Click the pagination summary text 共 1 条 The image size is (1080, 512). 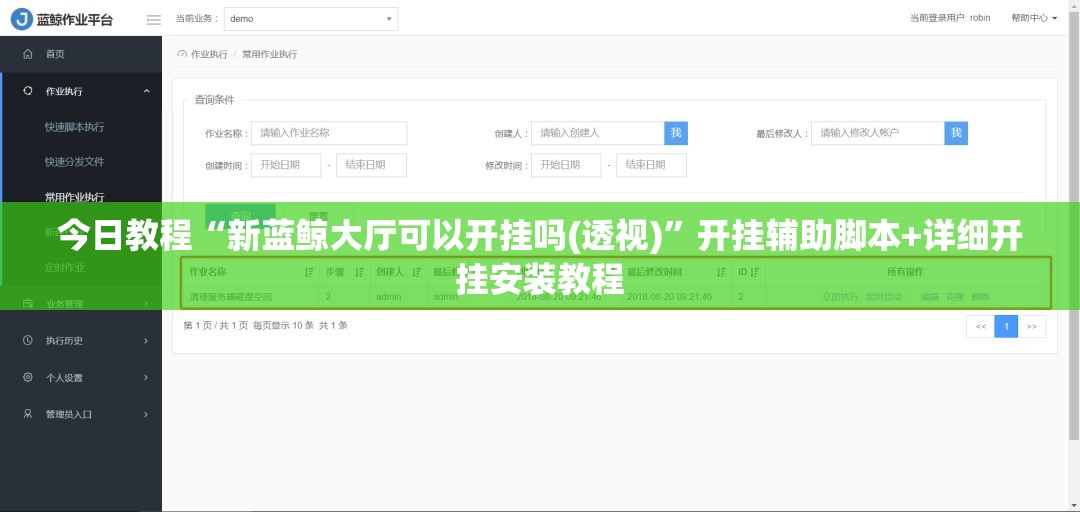click(333, 325)
